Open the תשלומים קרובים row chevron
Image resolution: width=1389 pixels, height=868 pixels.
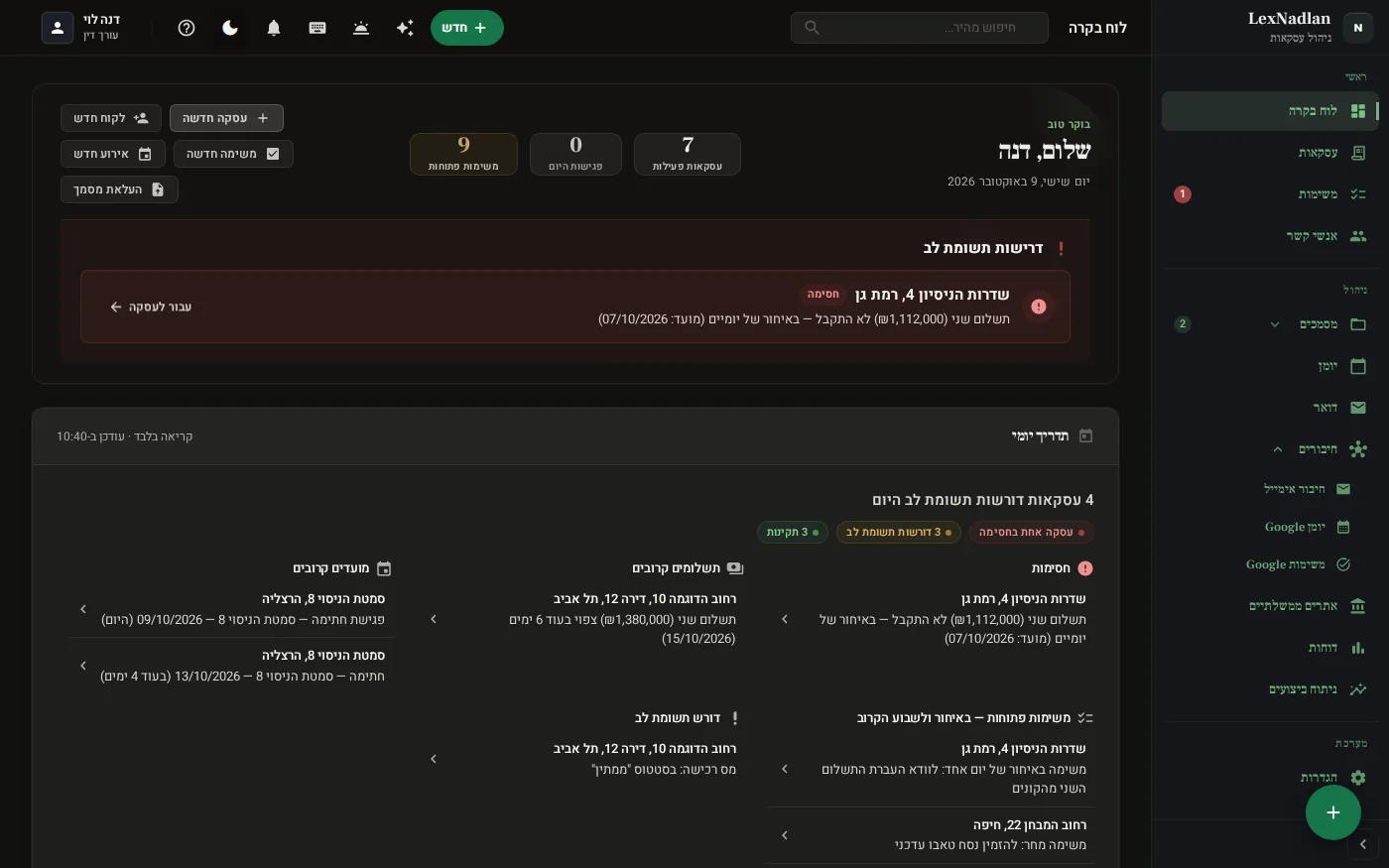(434, 619)
